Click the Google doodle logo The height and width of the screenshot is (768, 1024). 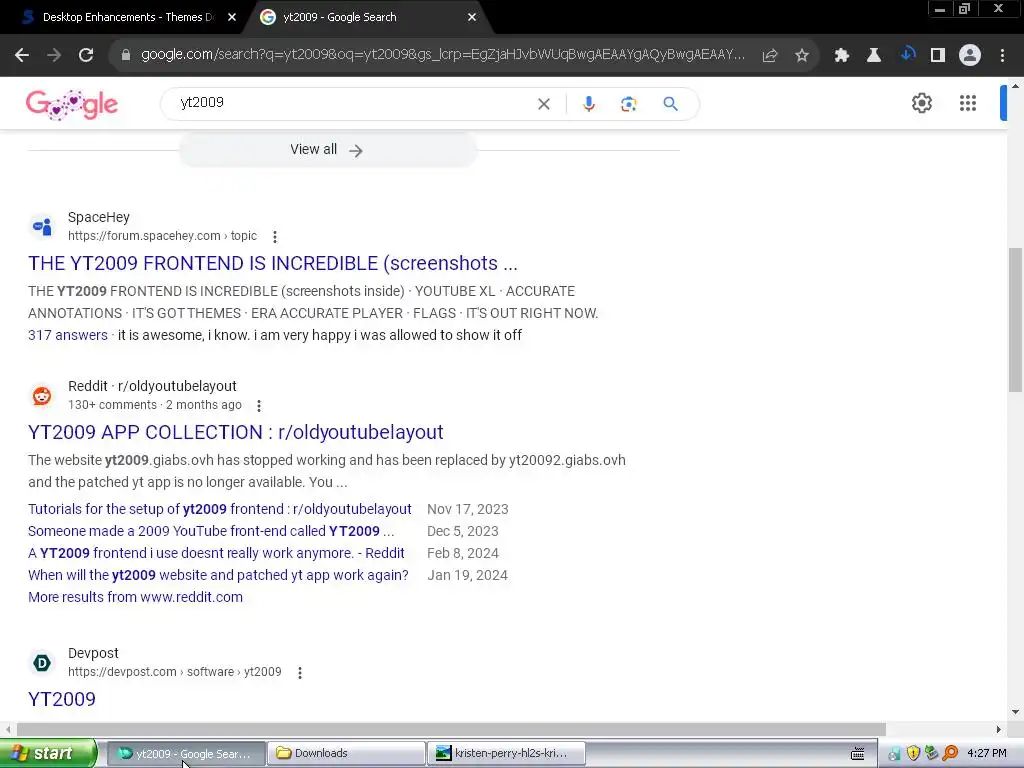click(72, 104)
